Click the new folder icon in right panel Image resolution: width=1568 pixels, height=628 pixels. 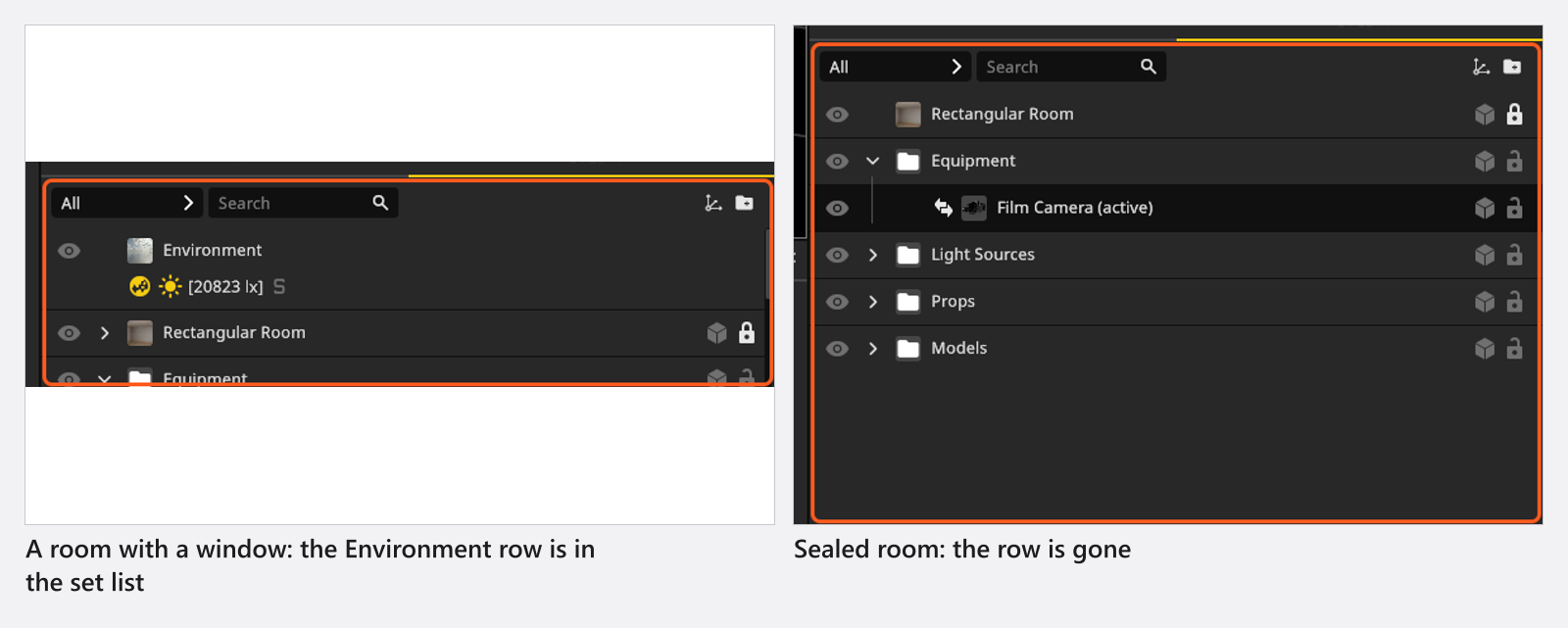[1512, 67]
